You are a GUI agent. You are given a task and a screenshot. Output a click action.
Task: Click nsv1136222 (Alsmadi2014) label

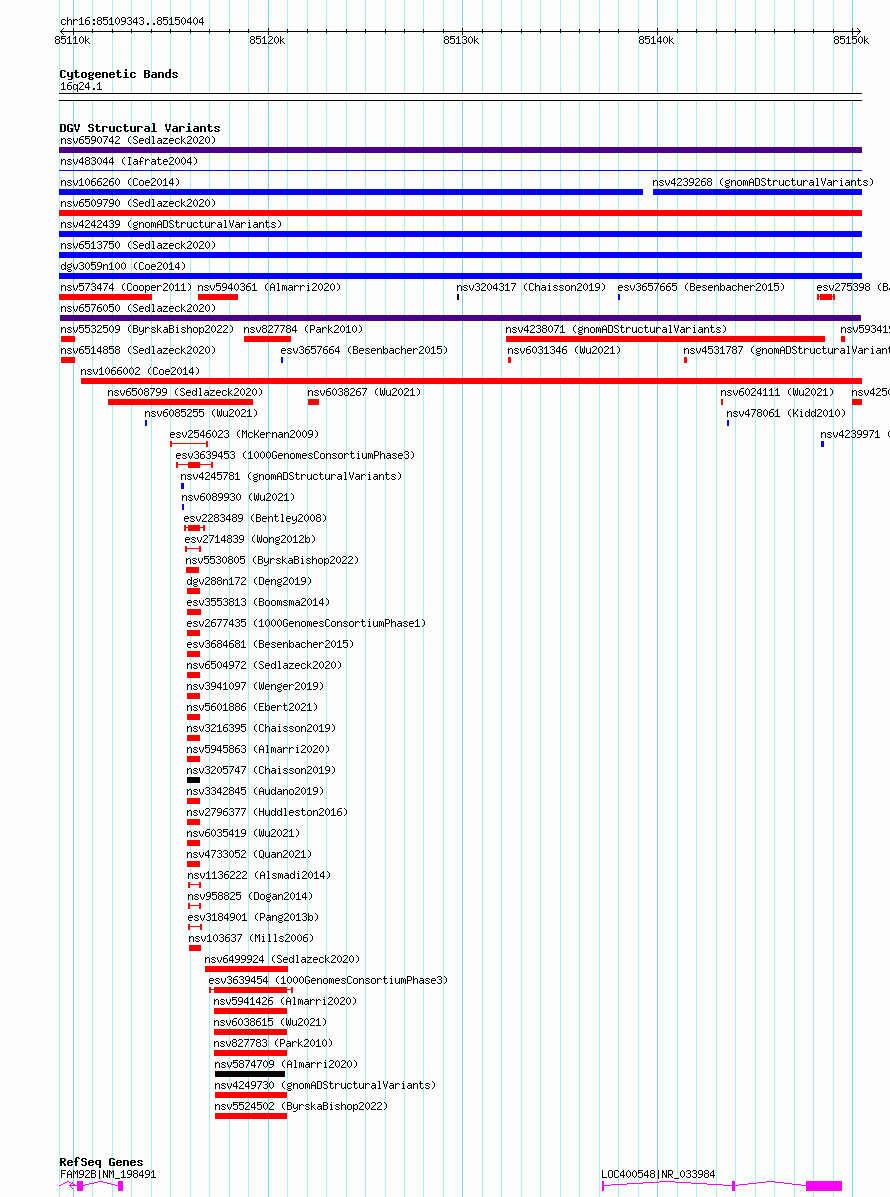[x=259, y=875]
